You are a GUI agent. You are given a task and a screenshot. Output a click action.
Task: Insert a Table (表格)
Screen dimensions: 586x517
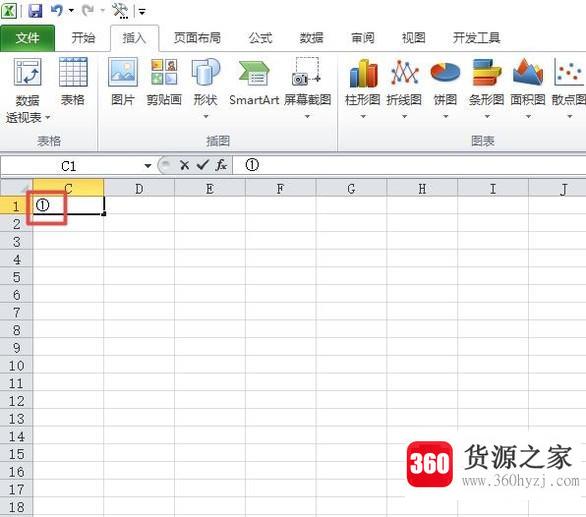pyautogui.click(x=73, y=82)
